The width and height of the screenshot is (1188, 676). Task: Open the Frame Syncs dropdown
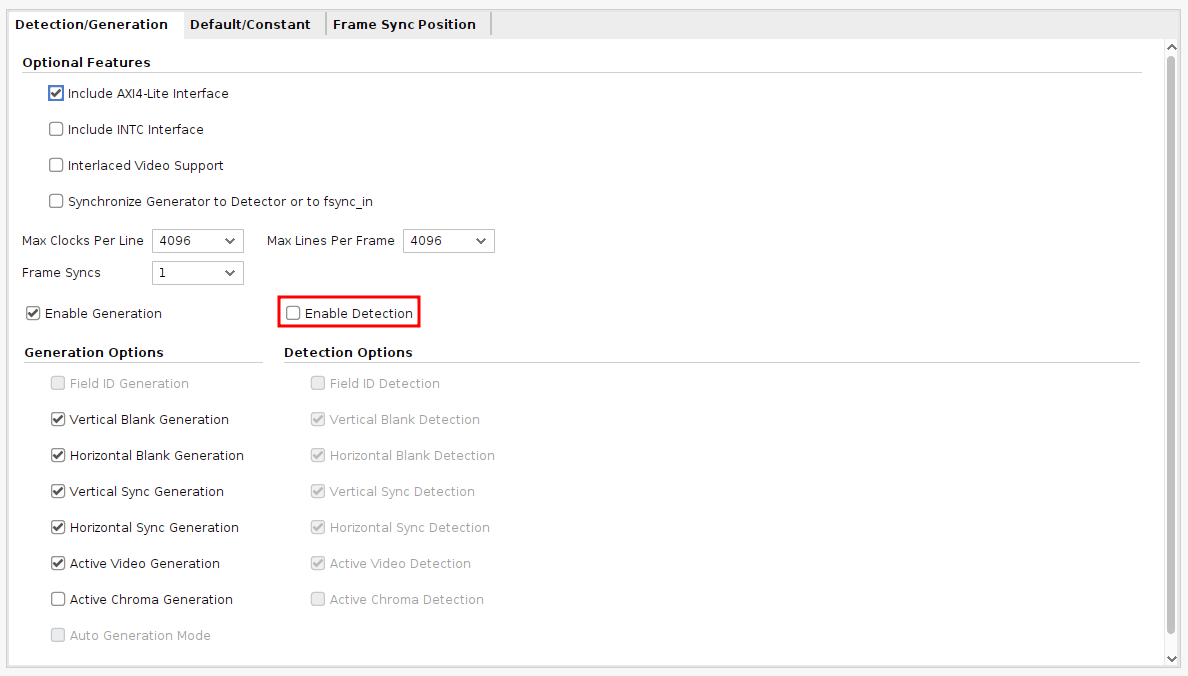(x=197, y=273)
